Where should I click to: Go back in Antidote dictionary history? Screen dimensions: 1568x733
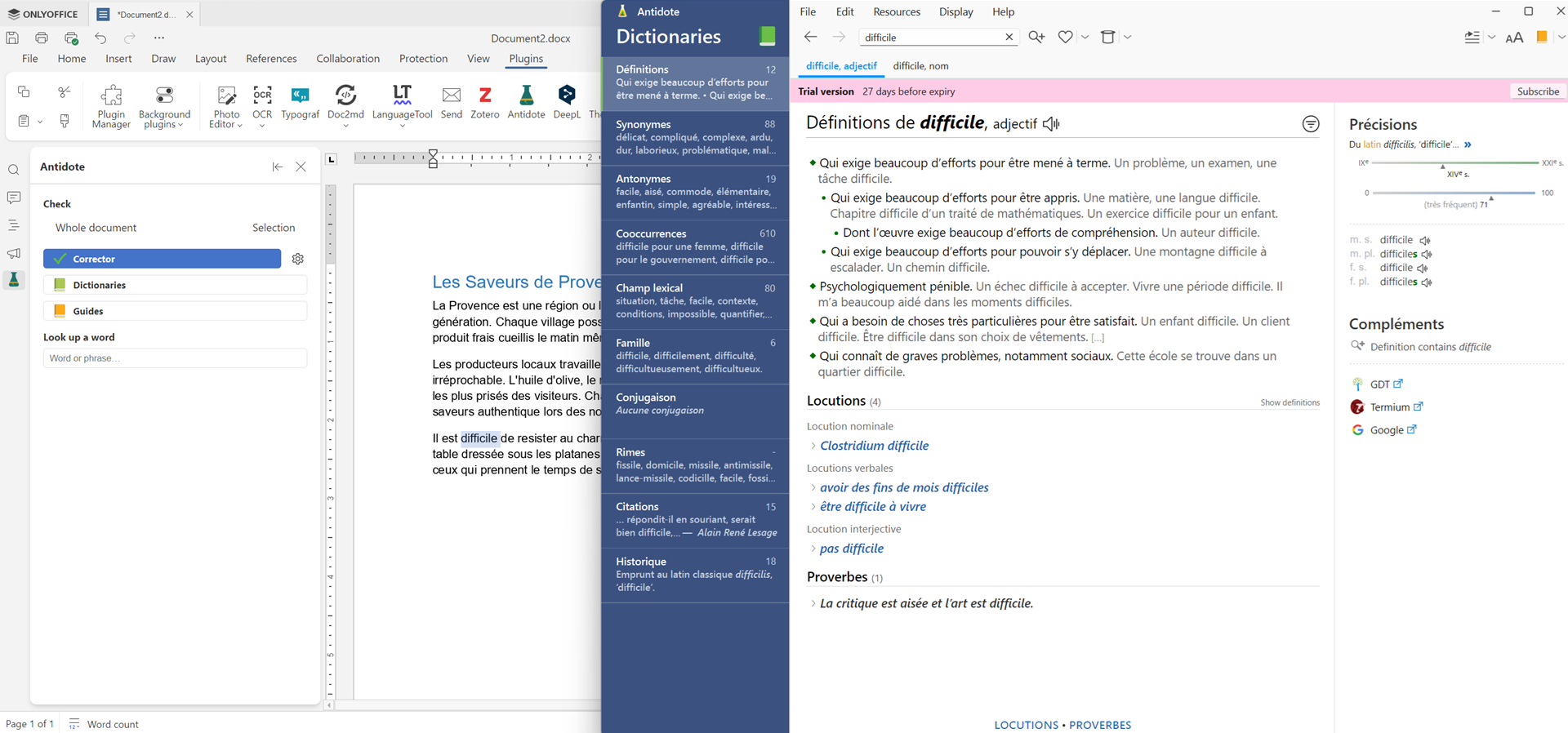tap(810, 37)
